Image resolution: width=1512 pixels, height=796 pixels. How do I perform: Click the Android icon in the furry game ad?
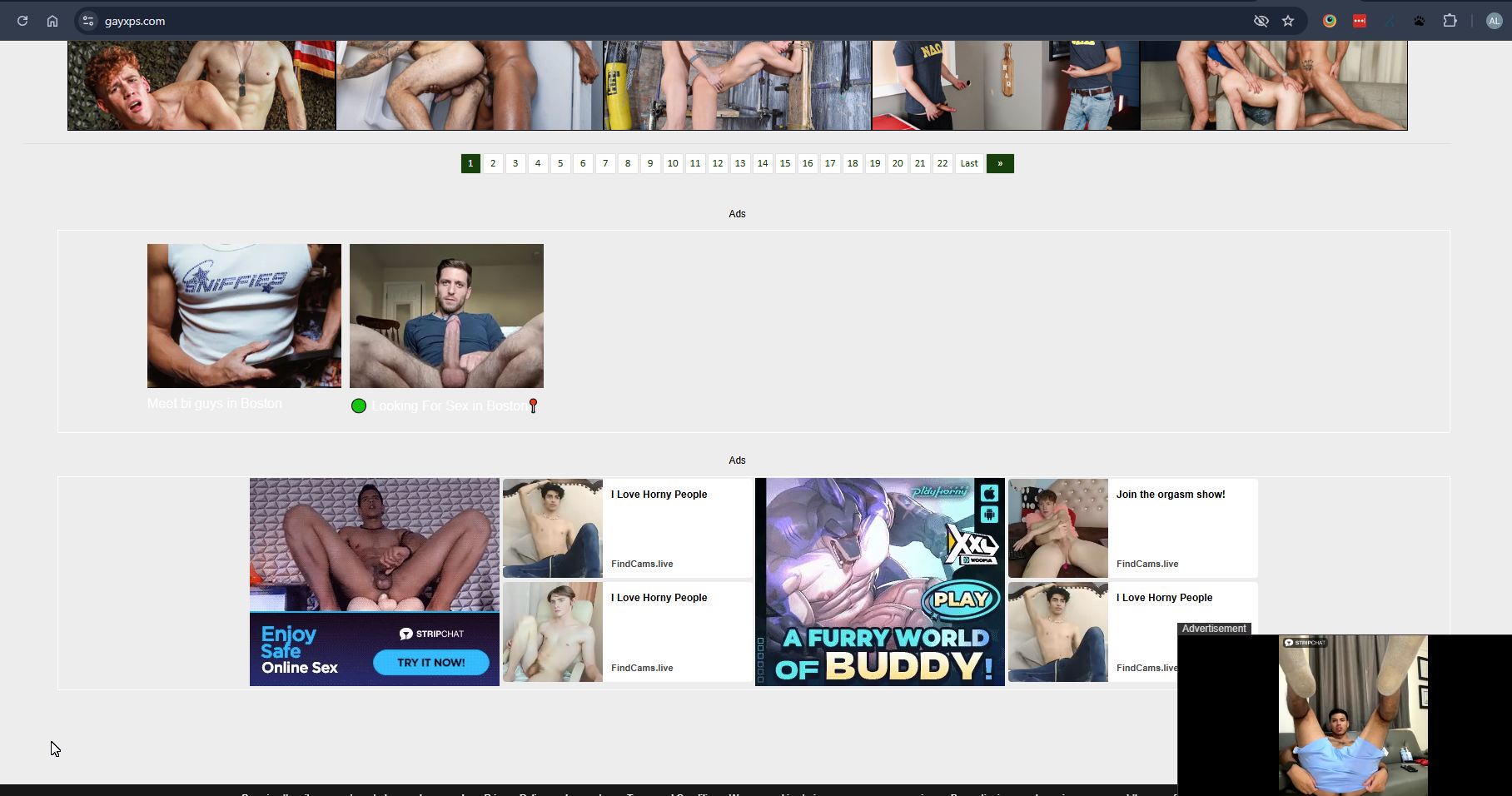pyautogui.click(x=989, y=514)
